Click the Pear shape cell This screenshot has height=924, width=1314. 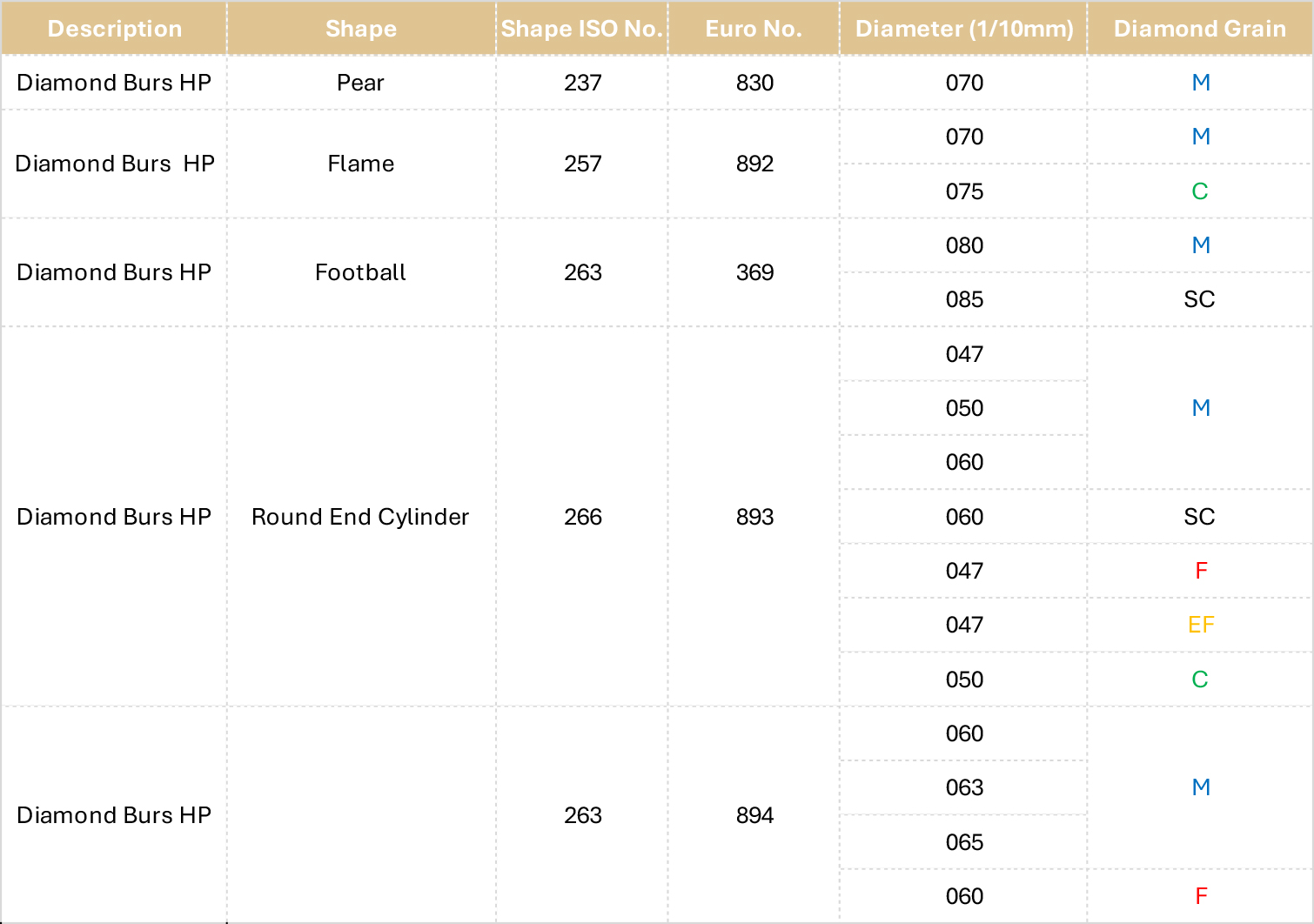coord(361,83)
